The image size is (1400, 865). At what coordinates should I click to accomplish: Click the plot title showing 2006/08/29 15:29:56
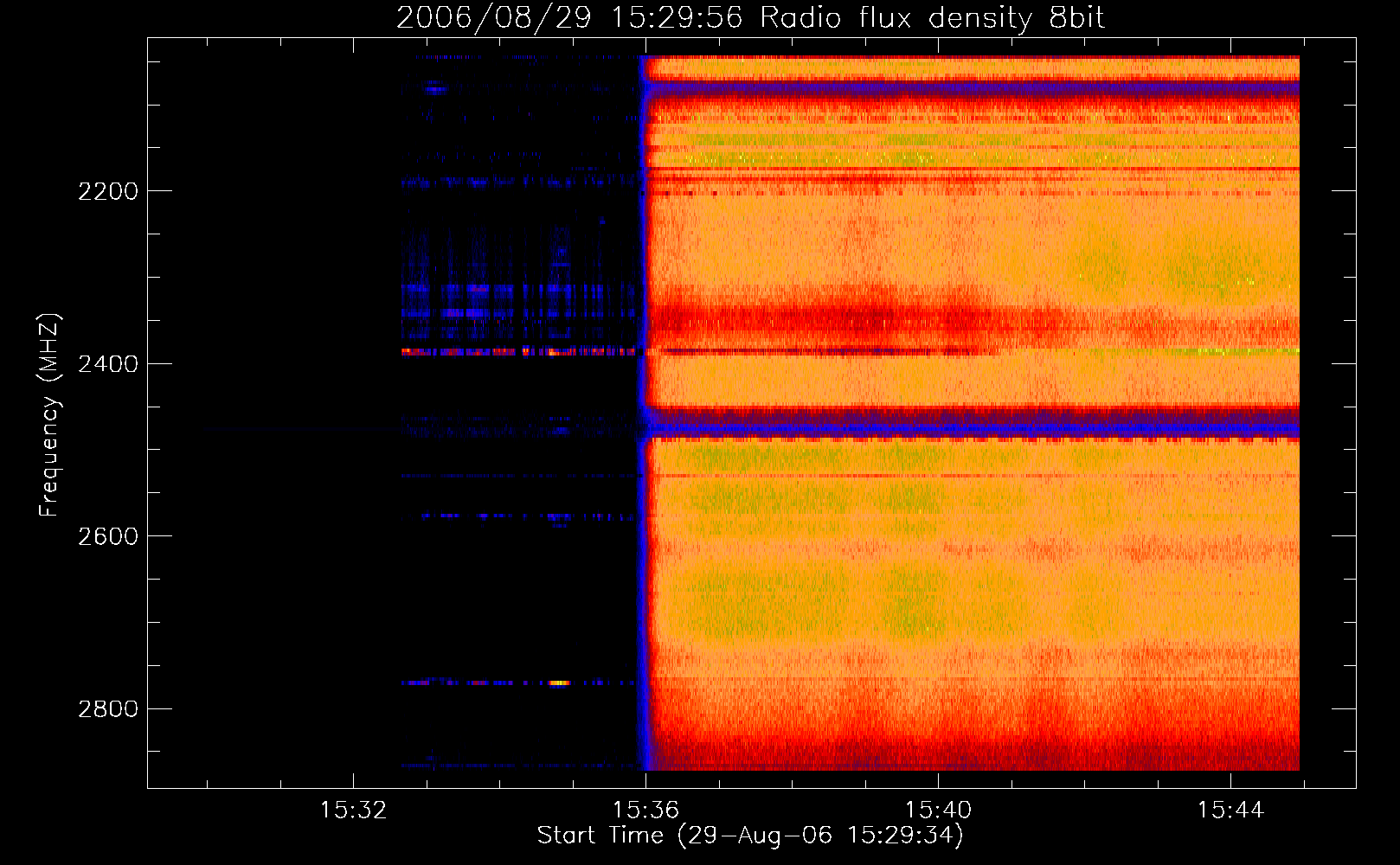click(750, 17)
